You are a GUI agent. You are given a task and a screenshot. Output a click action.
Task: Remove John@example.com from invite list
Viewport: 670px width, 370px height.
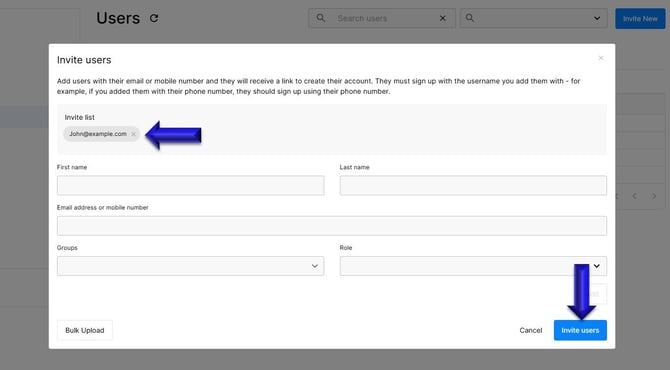tap(133, 134)
